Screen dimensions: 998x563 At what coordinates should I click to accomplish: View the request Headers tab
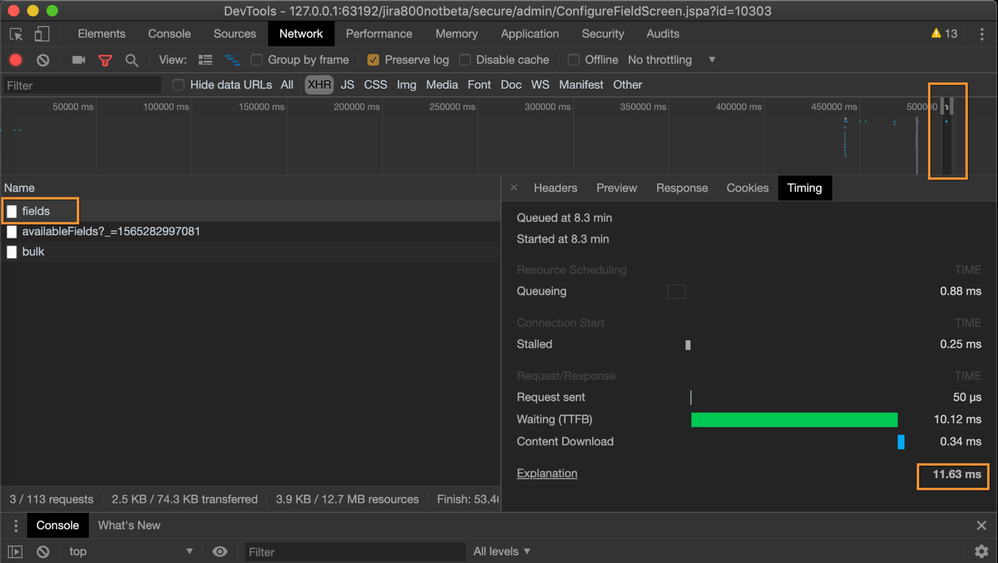(x=555, y=188)
